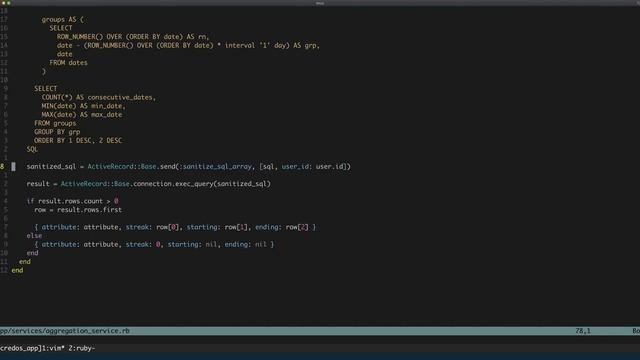Click the 'row = result.rows.first' line
640x360 pixels.
coord(78,210)
